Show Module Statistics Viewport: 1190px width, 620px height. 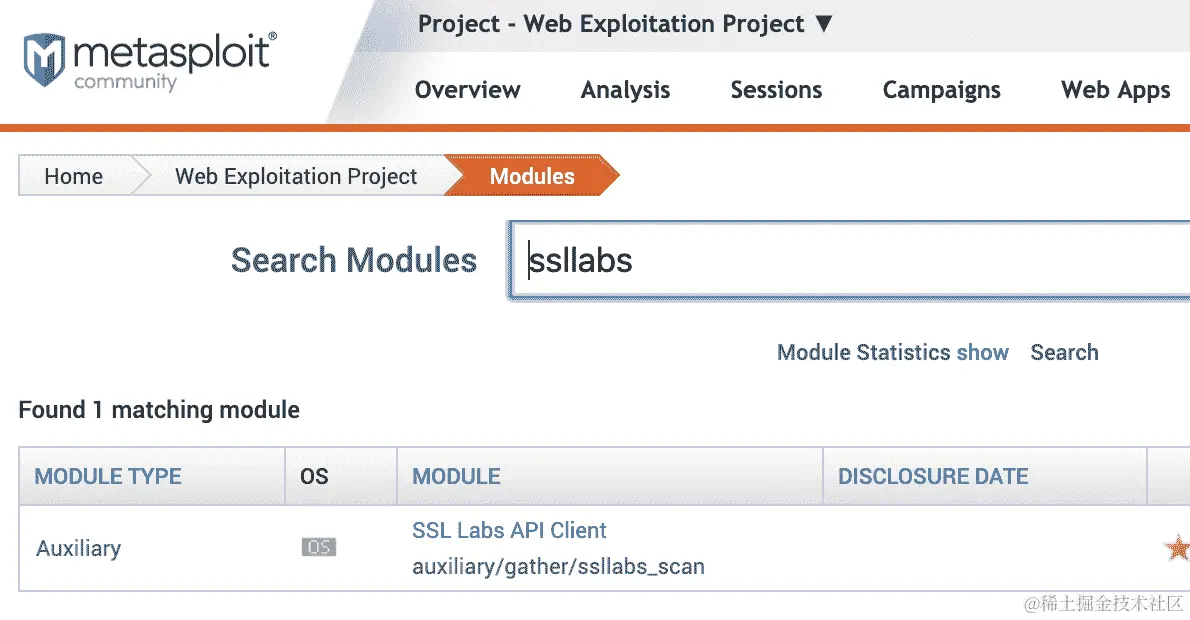[892, 353]
